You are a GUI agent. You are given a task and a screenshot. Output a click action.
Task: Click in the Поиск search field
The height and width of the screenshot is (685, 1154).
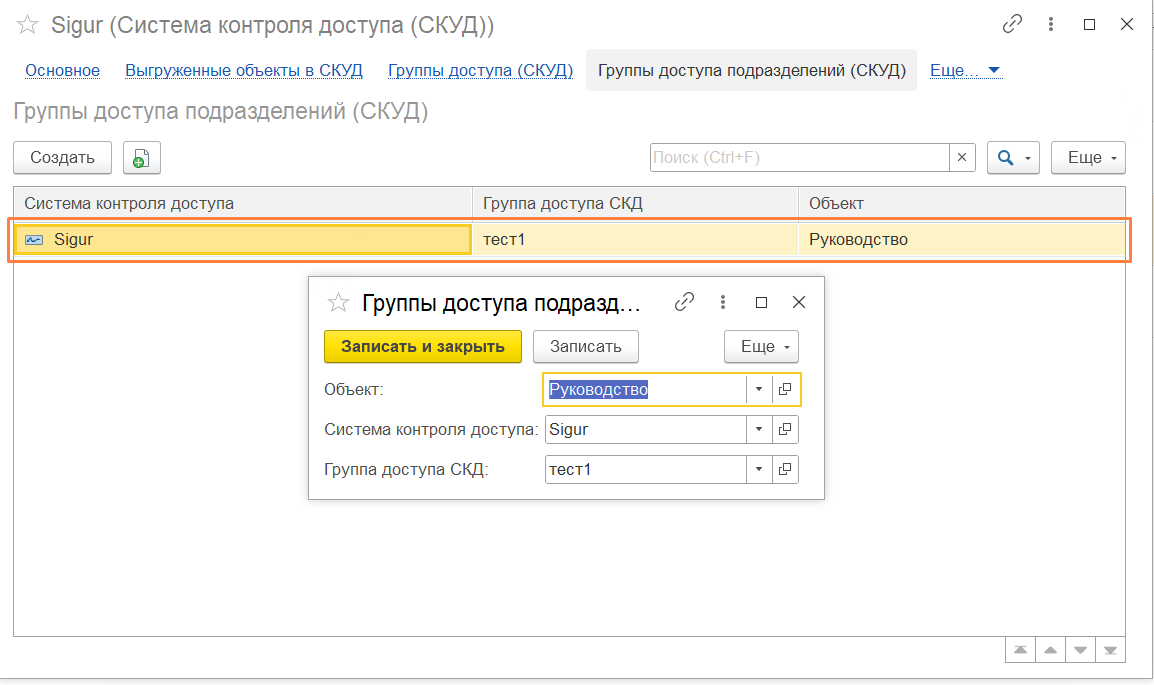(x=798, y=158)
